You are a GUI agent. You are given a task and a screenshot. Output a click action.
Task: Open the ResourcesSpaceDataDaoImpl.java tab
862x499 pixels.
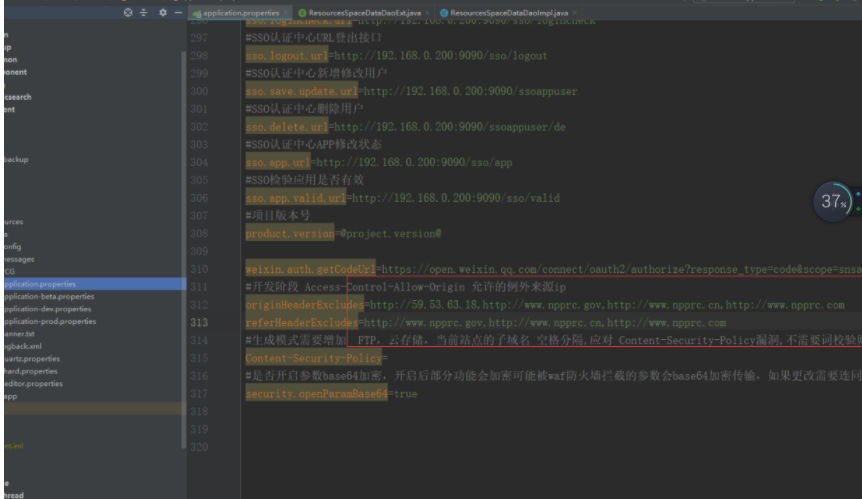tap(503, 12)
